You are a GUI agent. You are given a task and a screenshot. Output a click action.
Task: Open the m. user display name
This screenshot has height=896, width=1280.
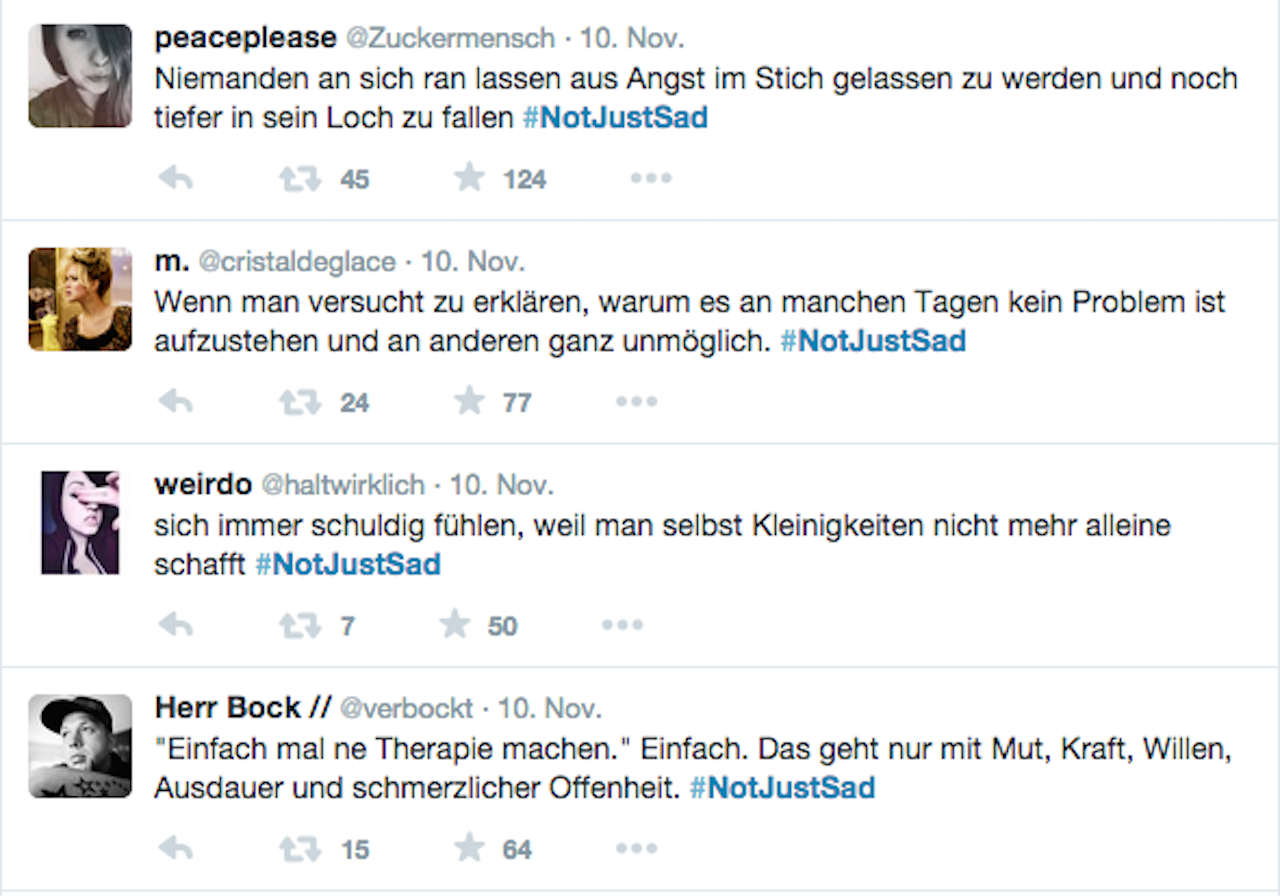click(x=172, y=262)
